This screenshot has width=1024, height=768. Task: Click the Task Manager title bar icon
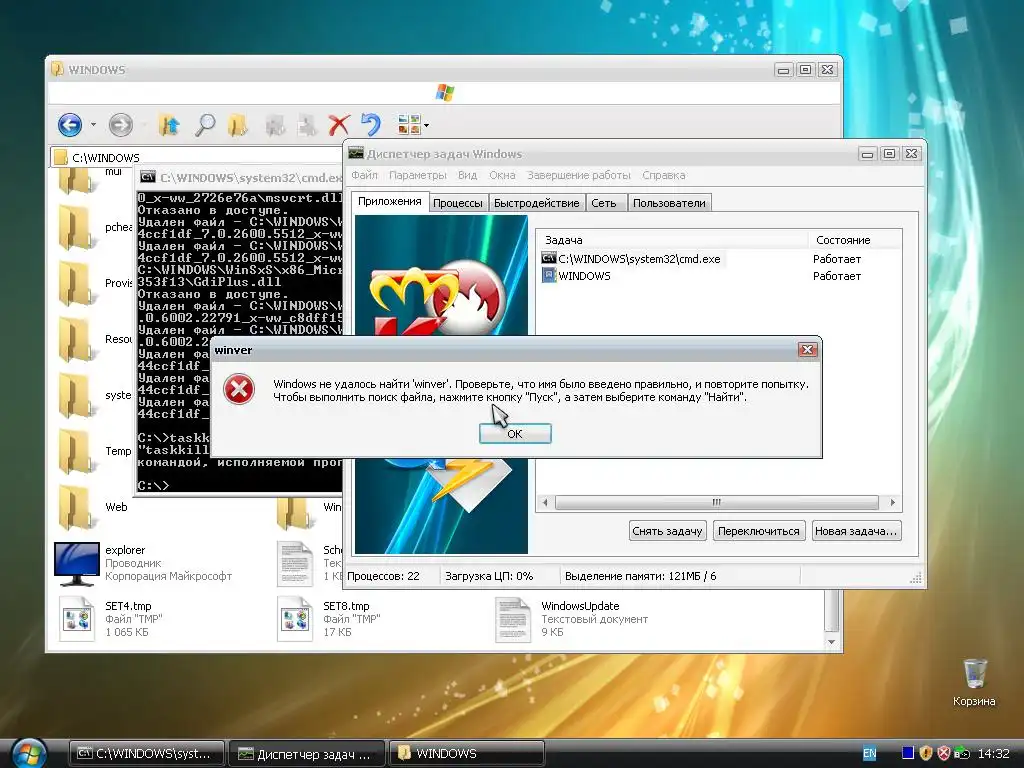point(356,153)
